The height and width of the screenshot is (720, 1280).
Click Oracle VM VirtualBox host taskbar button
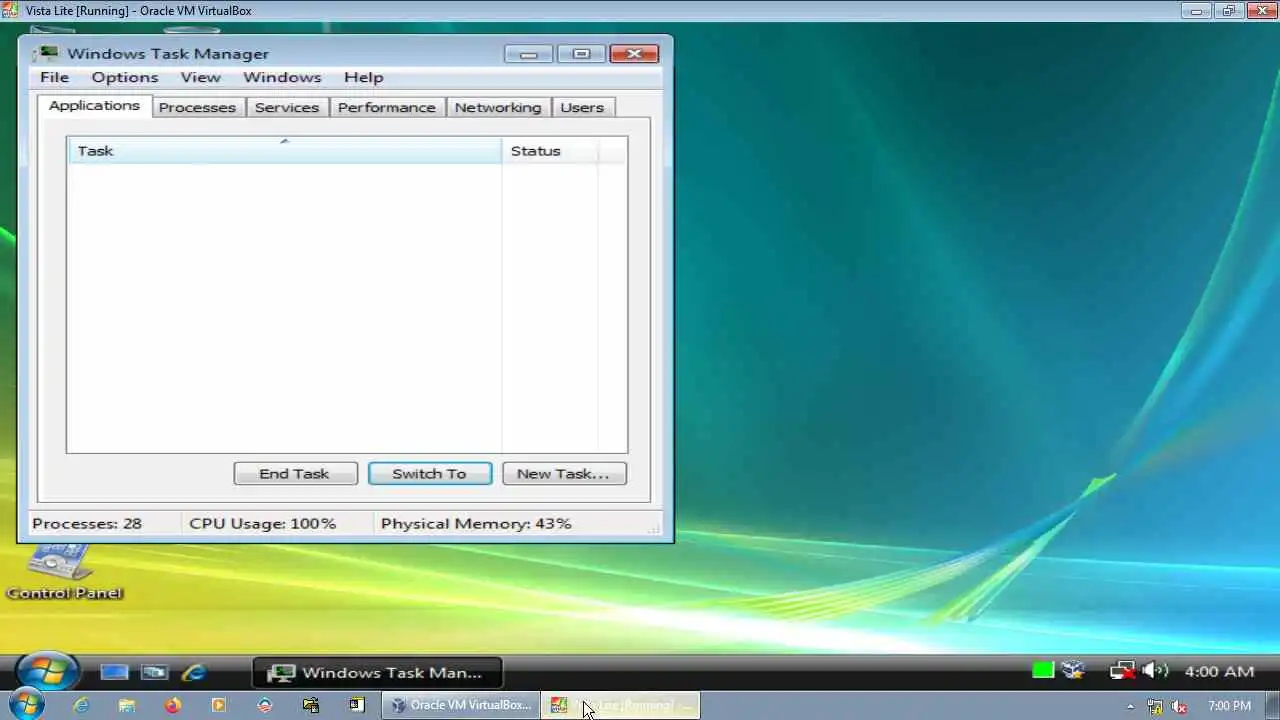click(461, 705)
